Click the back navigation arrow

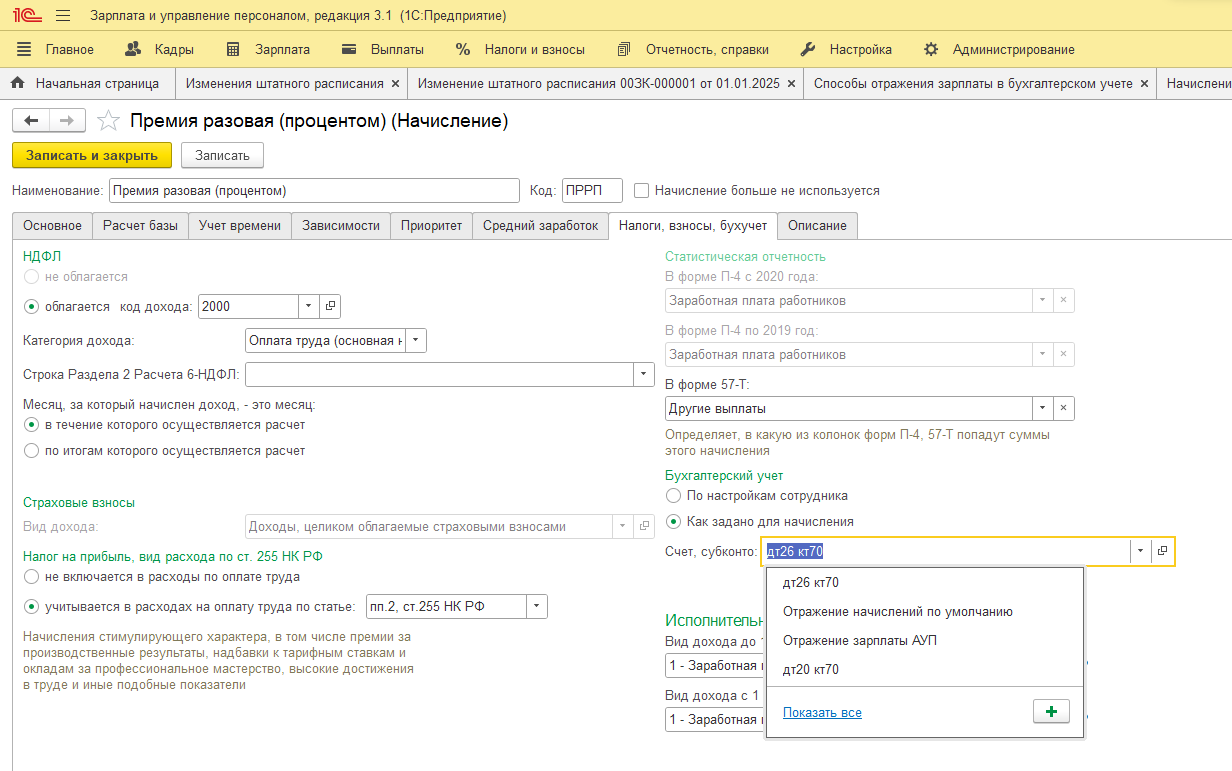(31, 120)
